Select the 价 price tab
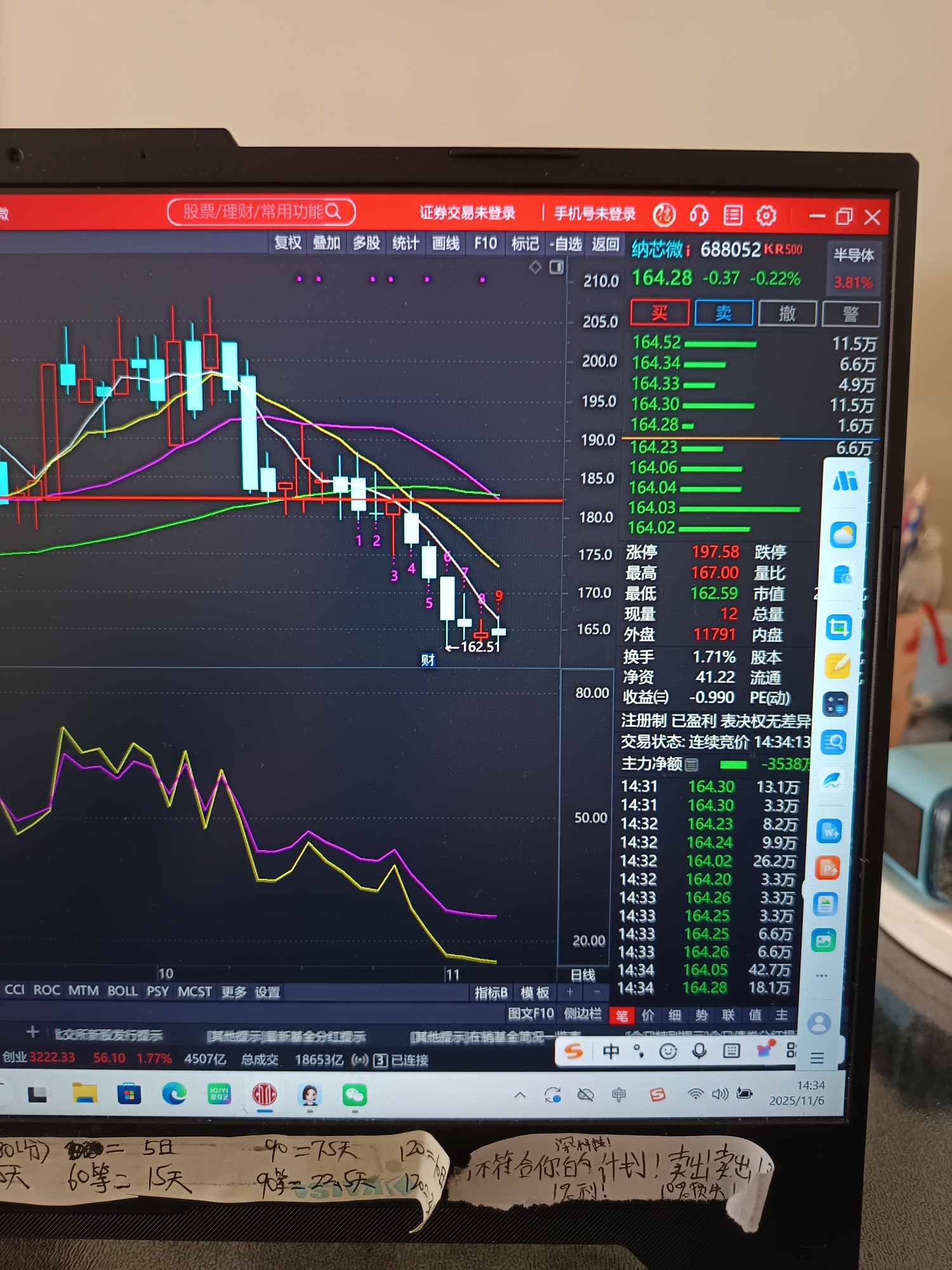 point(648,1015)
